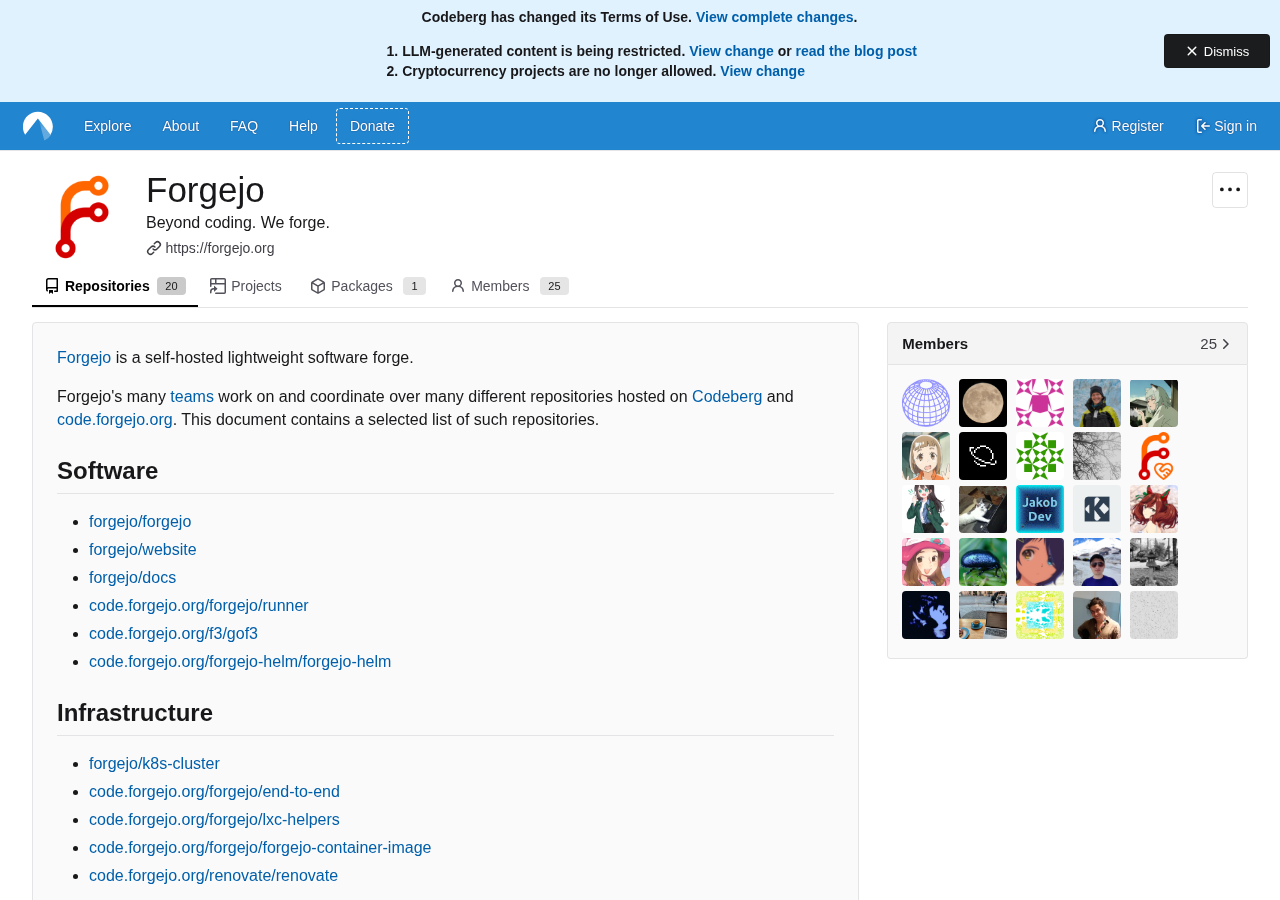
Task: Open the teams link
Action: (192, 396)
